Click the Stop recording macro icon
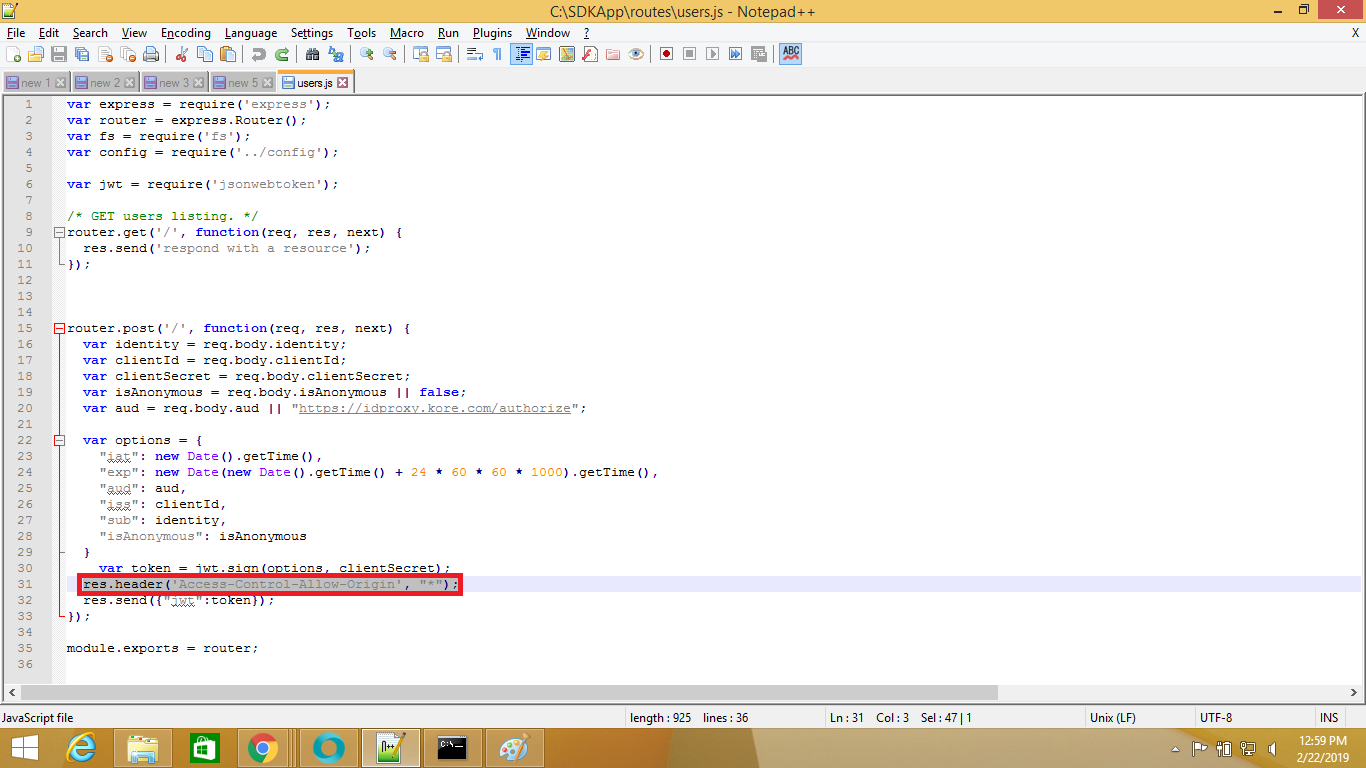The height and width of the screenshot is (768, 1366). (x=689, y=54)
